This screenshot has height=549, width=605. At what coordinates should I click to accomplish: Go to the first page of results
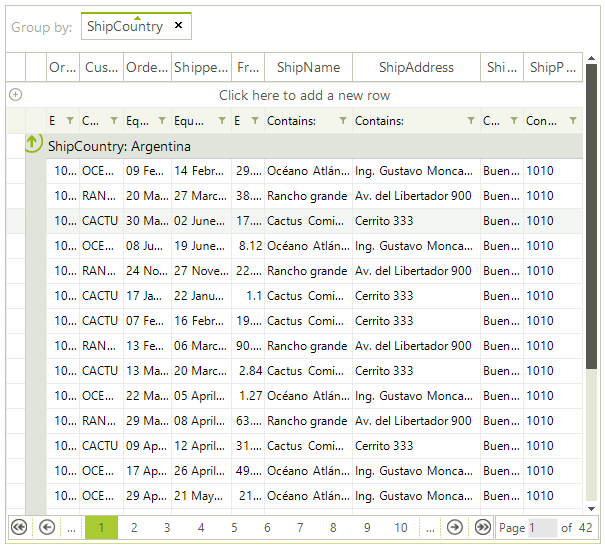pos(18,527)
